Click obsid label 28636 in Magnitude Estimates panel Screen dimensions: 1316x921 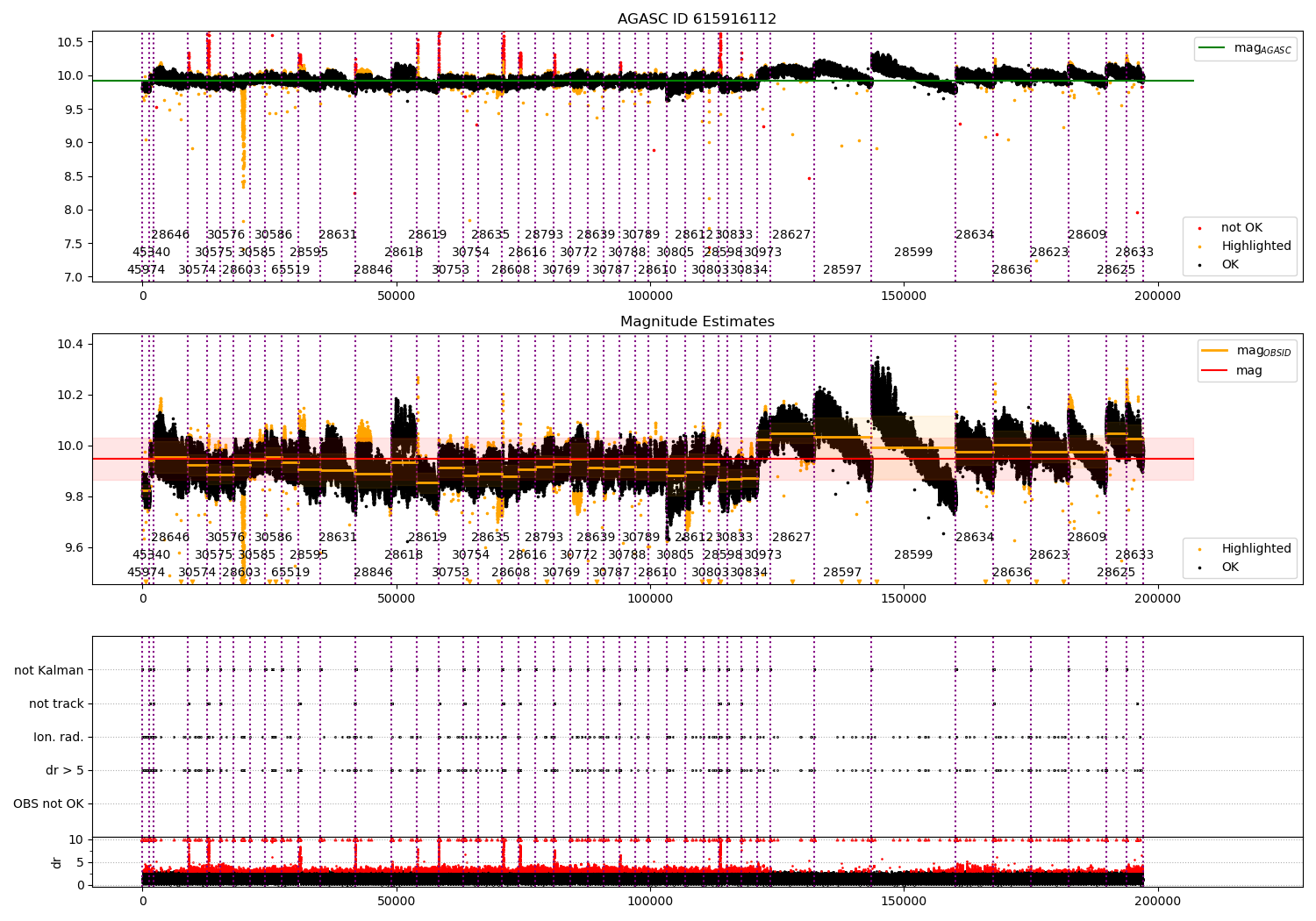coord(1012,573)
